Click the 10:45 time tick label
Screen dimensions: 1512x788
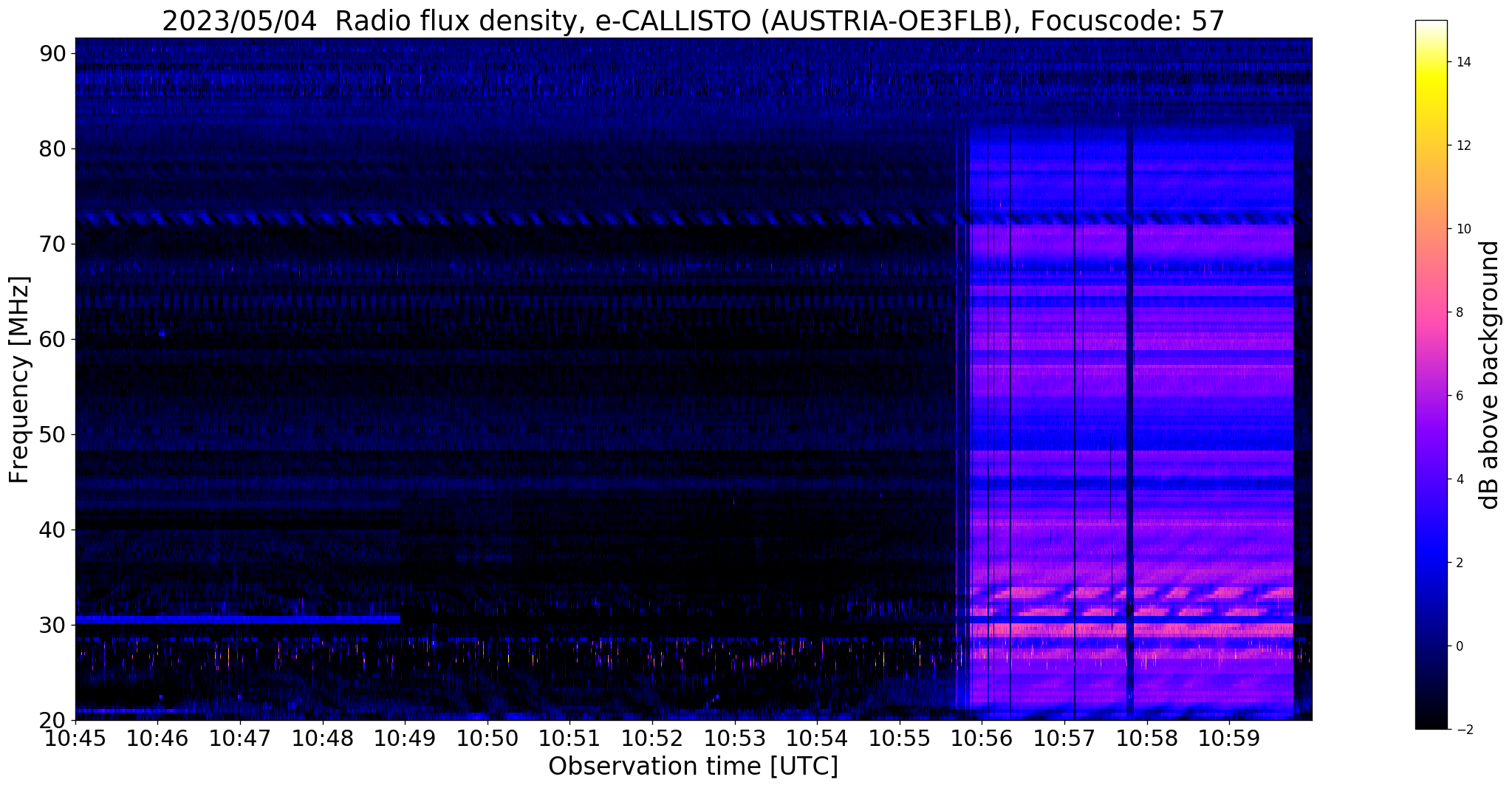(x=75, y=739)
